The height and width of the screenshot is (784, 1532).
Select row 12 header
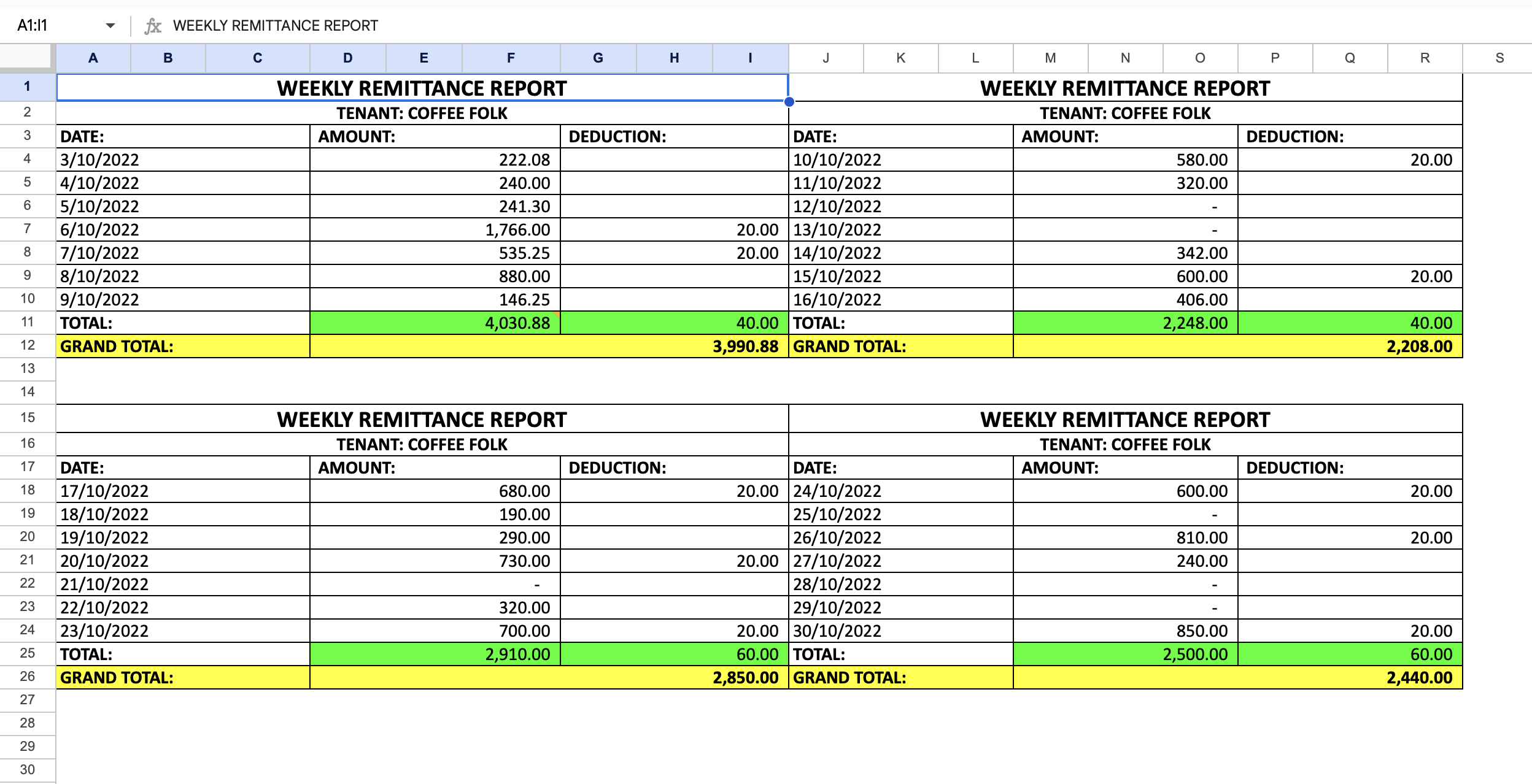28,345
